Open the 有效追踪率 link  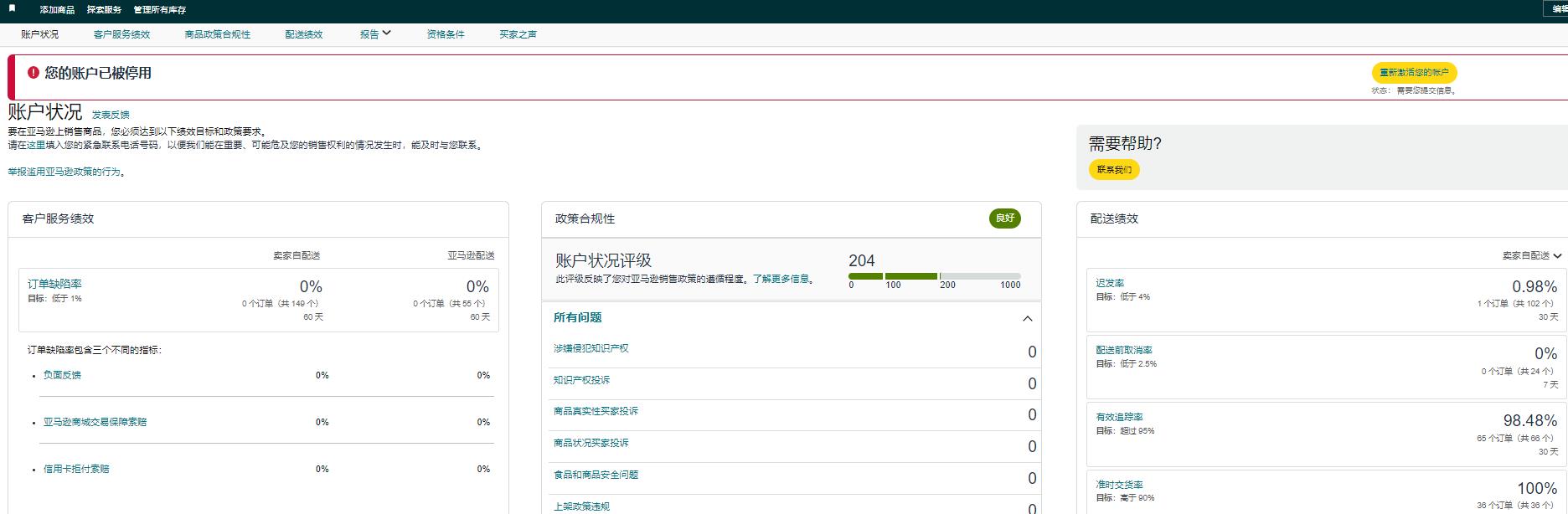1119,417
